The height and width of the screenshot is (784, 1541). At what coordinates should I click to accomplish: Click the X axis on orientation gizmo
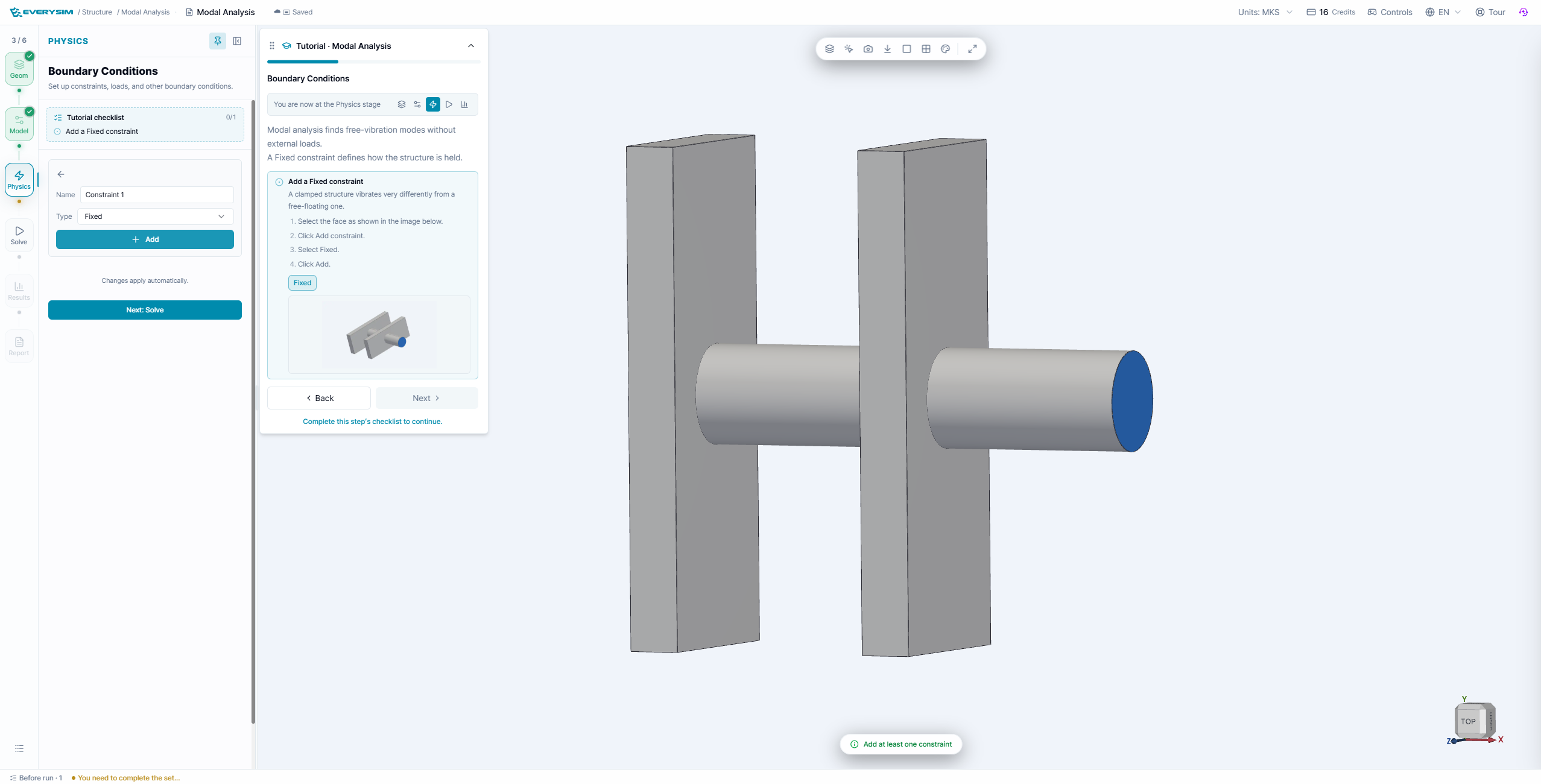pyautogui.click(x=1501, y=740)
